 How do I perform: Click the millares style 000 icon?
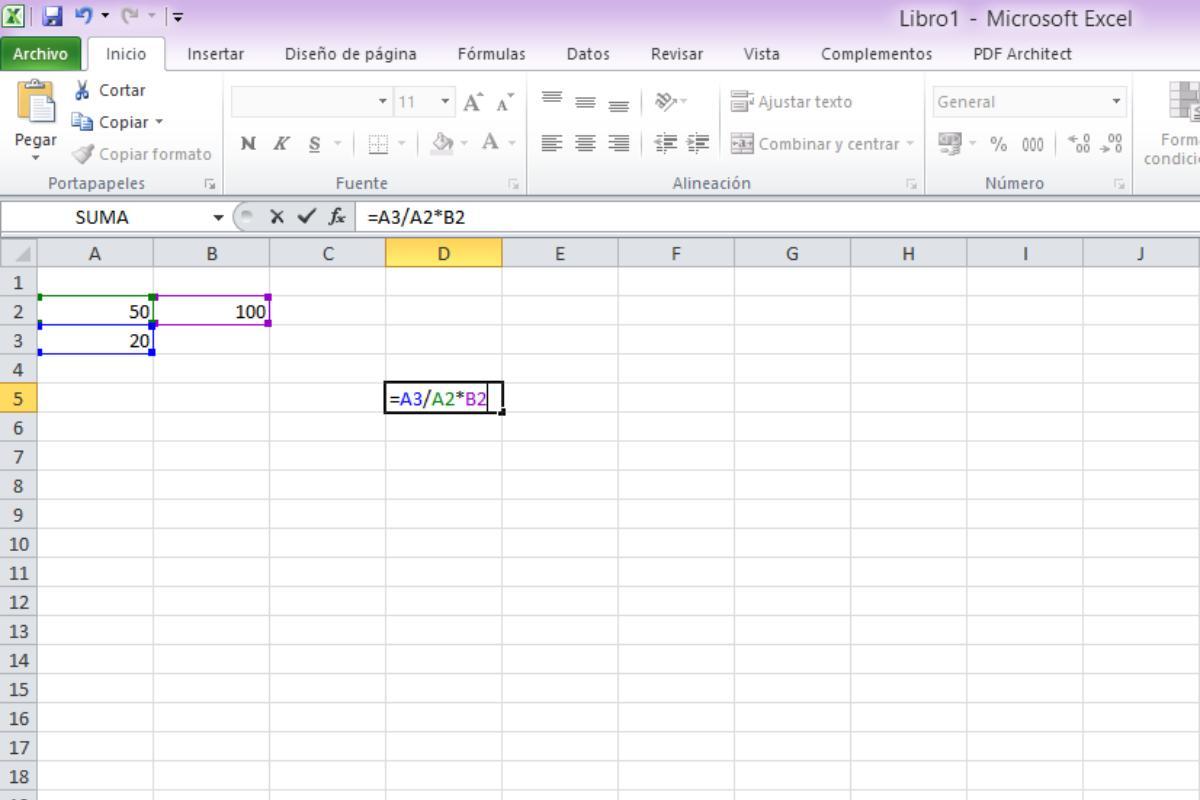[x=1032, y=143]
